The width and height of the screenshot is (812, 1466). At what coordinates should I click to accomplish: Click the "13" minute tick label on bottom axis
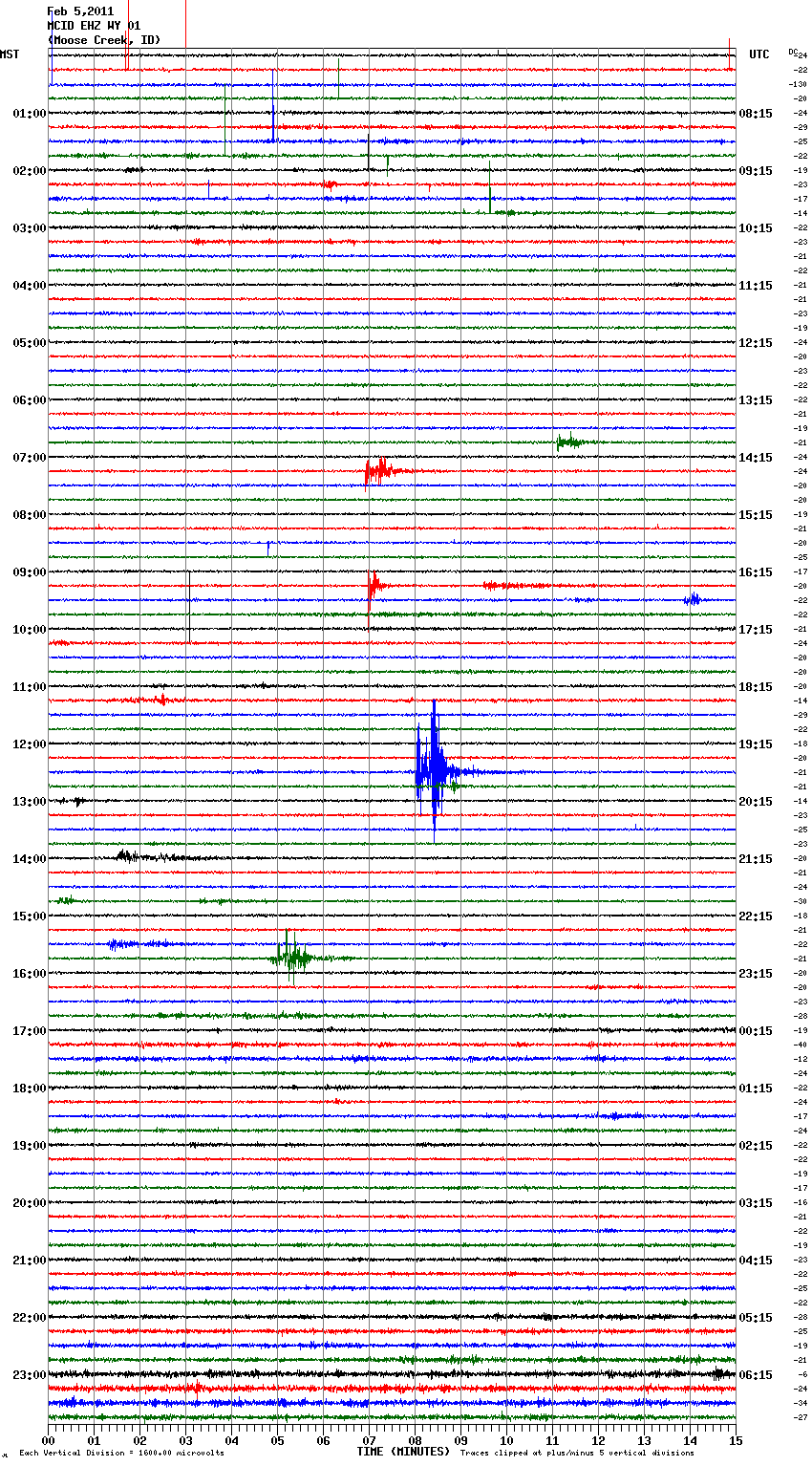(x=644, y=1440)
